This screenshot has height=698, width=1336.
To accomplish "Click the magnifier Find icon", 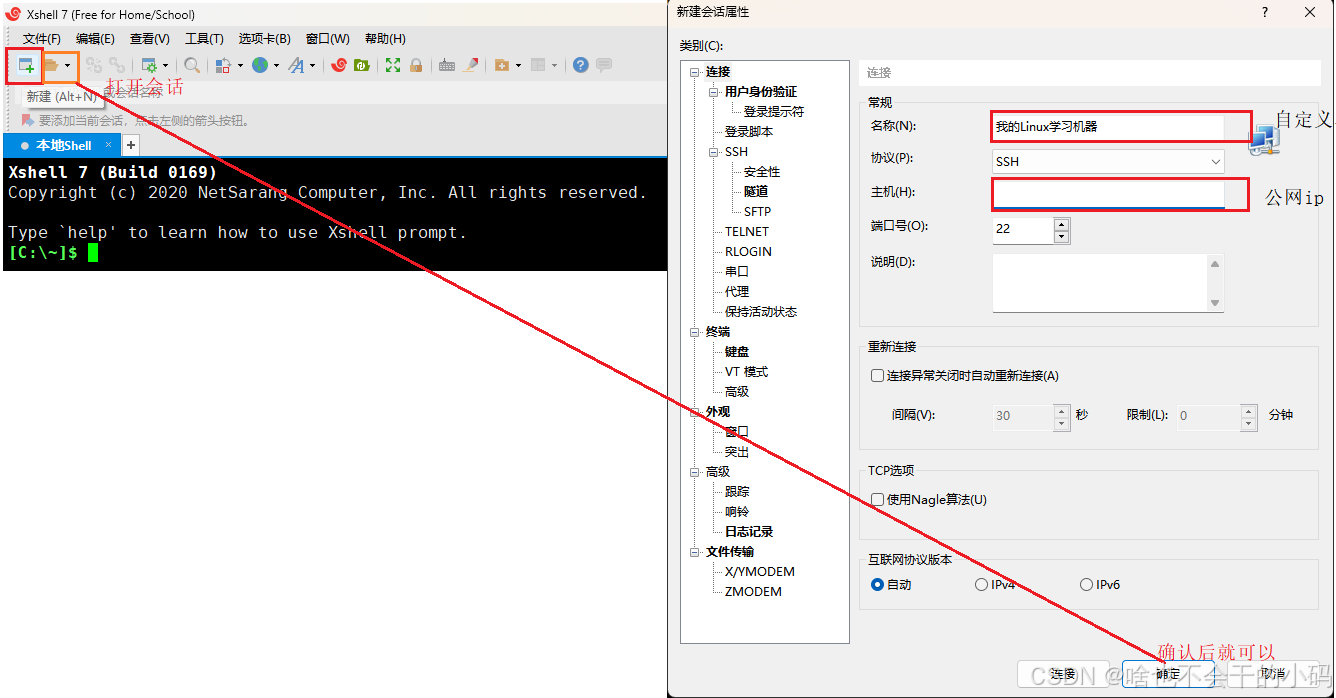I will [x=192, y=66].
